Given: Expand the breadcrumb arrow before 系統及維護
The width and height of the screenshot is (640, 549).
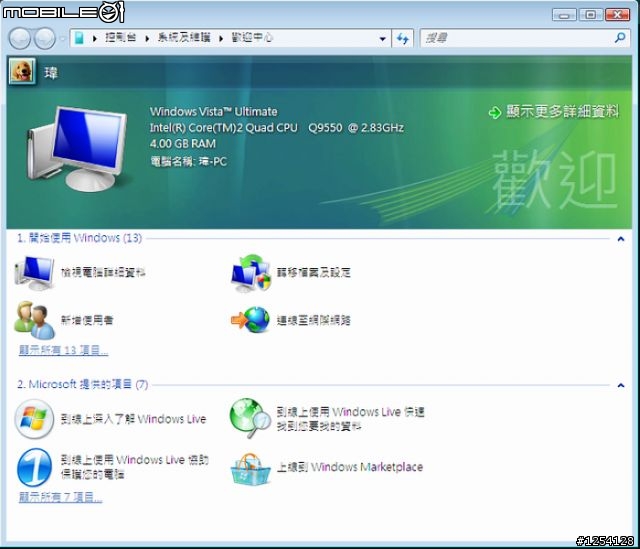Looking at the screenshot, I should (147, 38).
